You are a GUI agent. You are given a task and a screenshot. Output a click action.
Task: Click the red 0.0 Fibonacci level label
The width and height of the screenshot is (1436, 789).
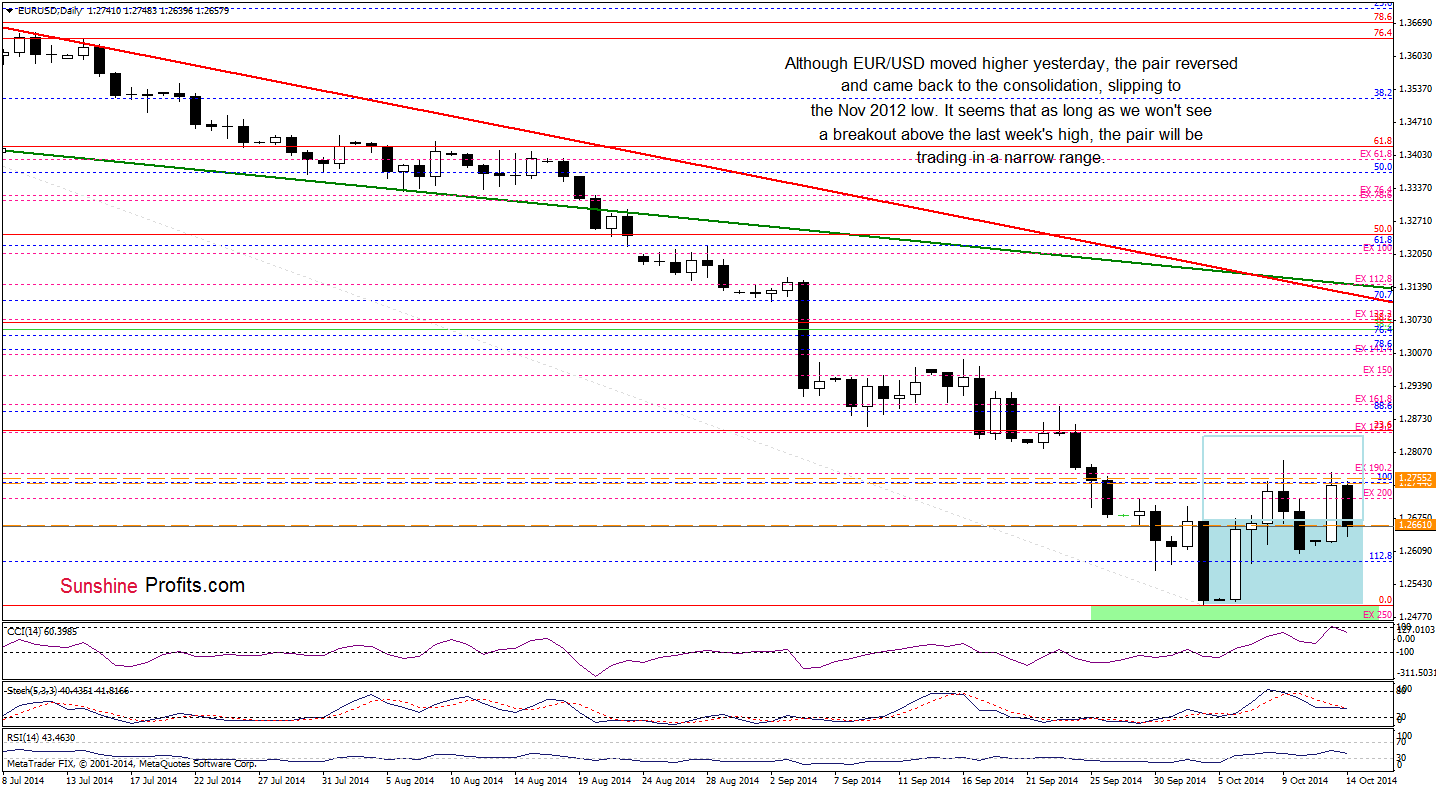pos(1385,599)
